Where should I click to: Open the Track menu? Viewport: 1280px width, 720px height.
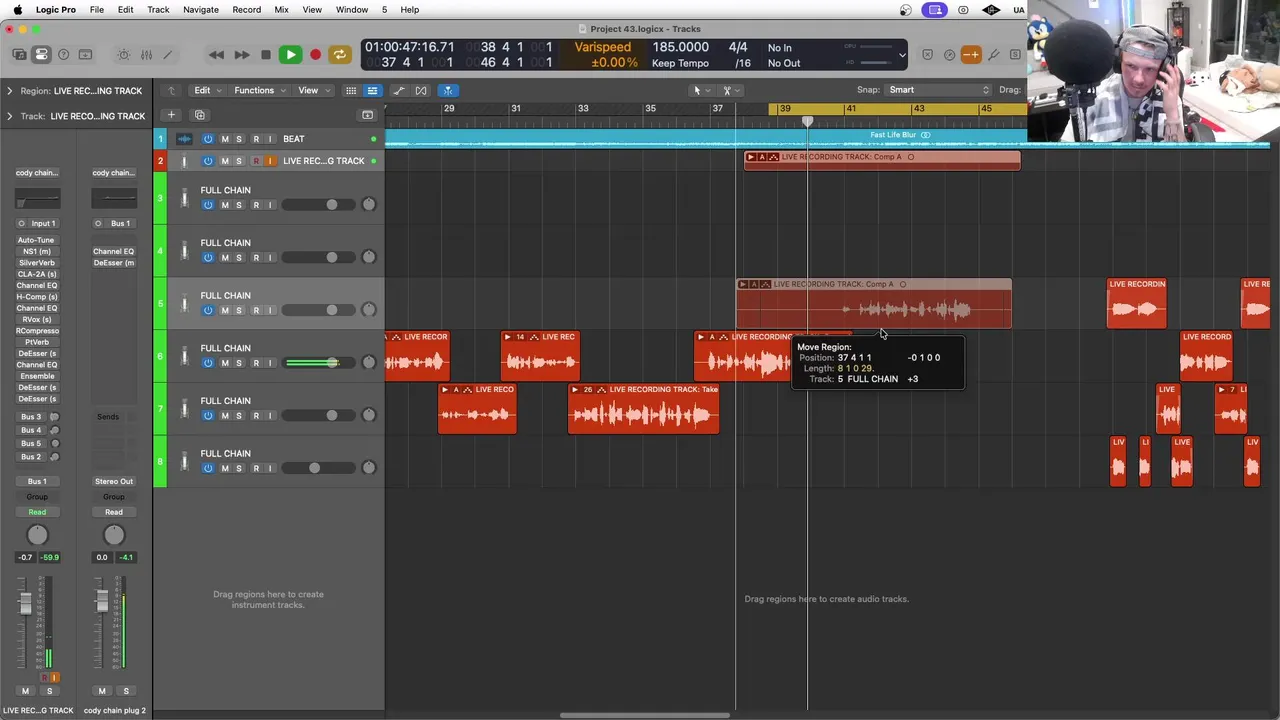tap(158, 9)
